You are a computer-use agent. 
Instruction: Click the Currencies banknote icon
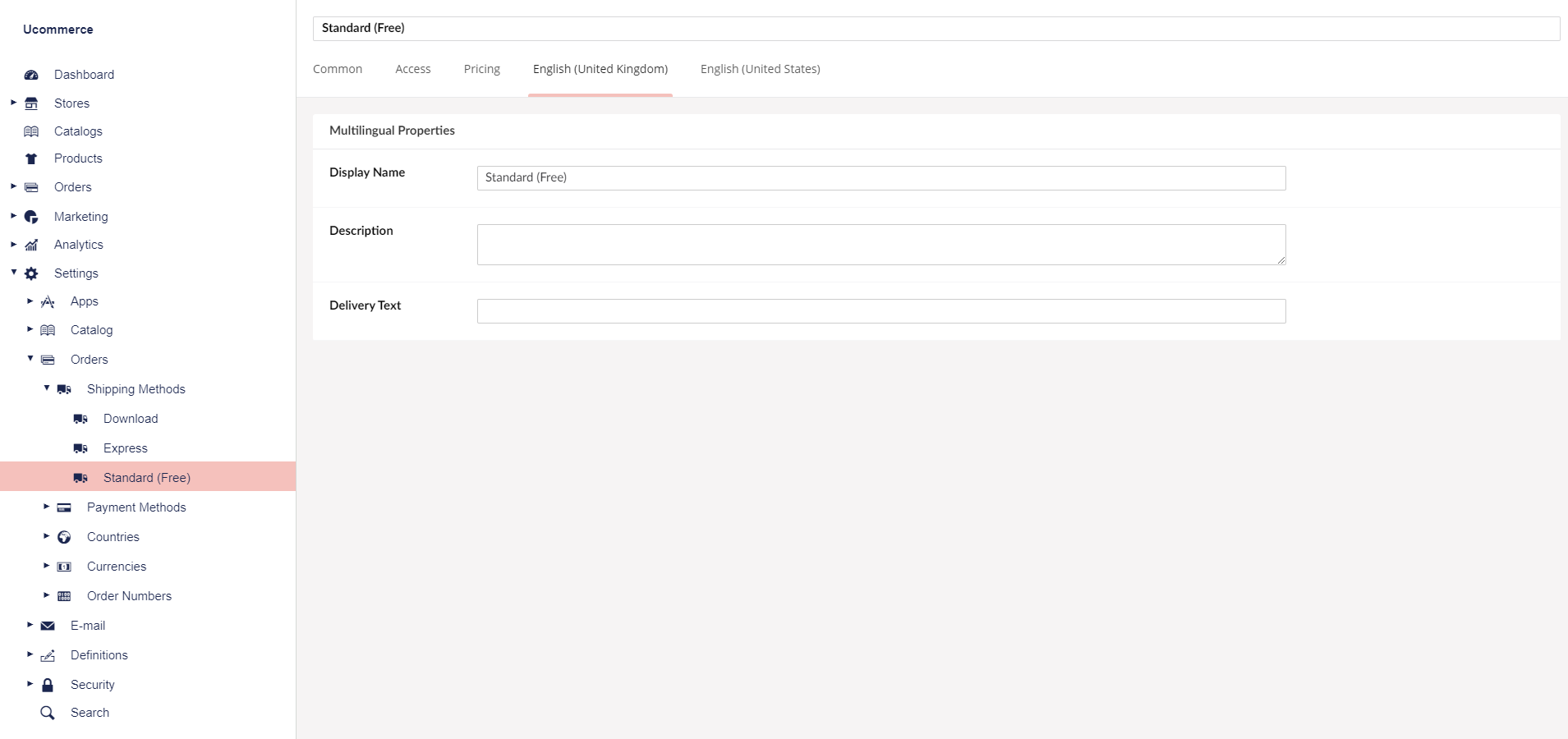(64, 567)
